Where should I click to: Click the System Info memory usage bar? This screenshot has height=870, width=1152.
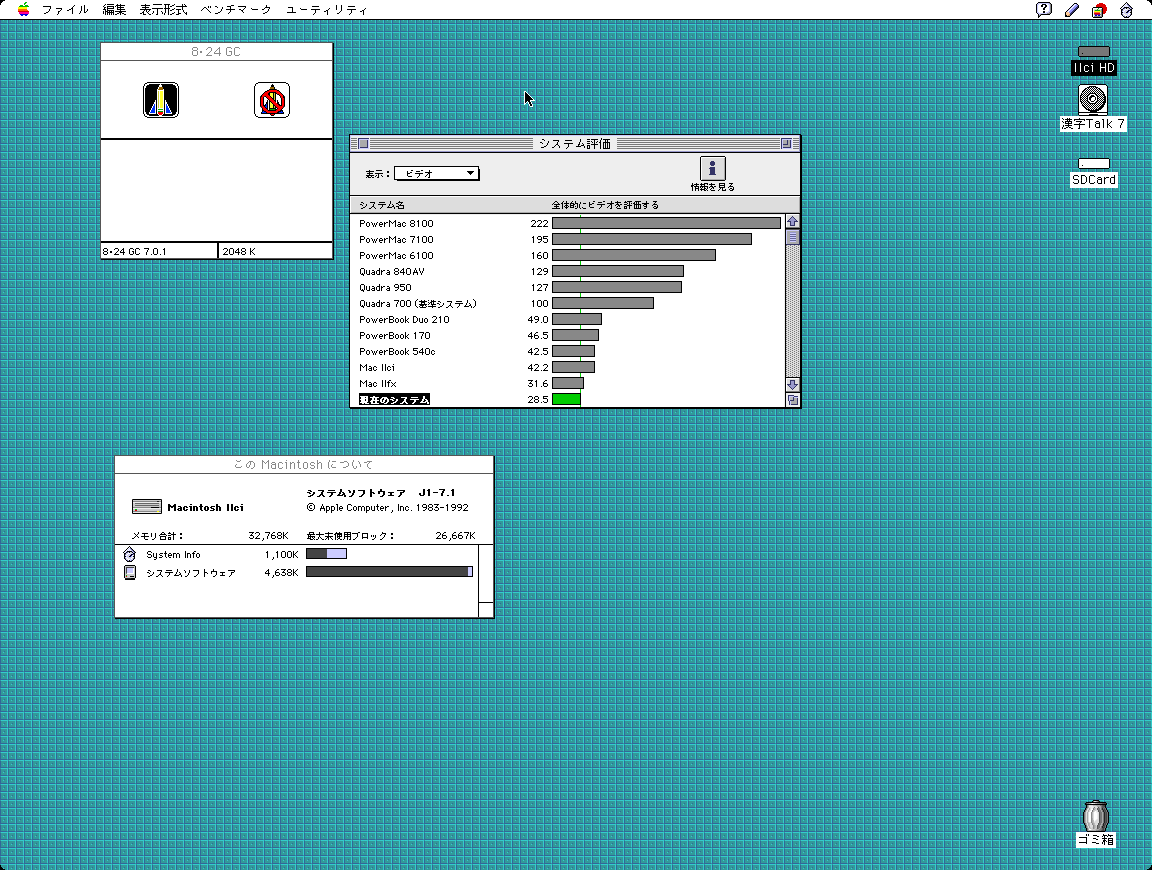pos(326,554)
